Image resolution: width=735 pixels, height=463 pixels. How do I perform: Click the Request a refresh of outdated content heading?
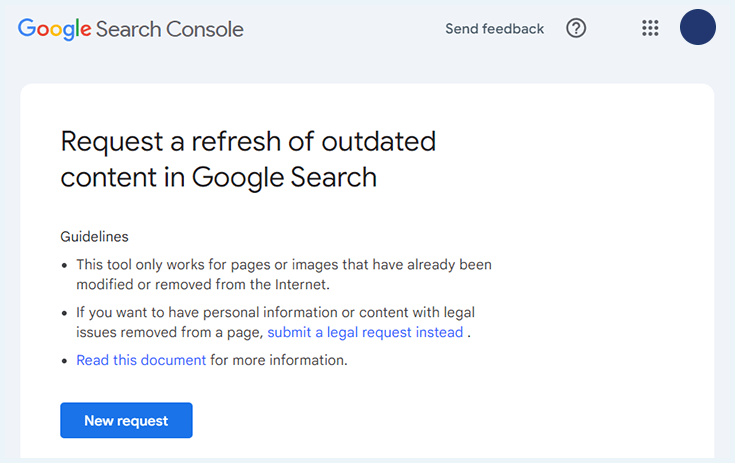click(248, 159)
